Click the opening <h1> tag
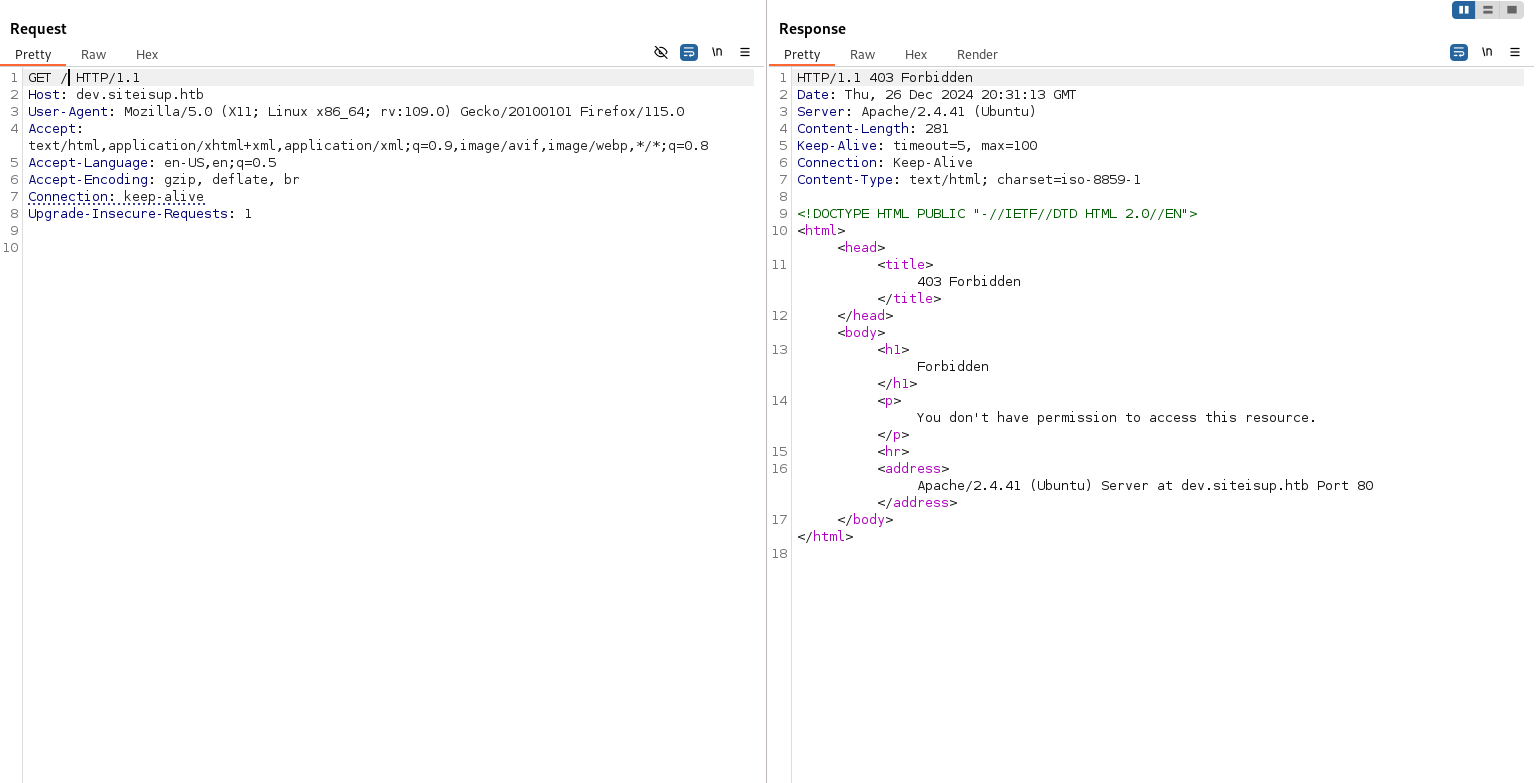Viewport: 1536px width, 783px height. (x=893, y=349)
